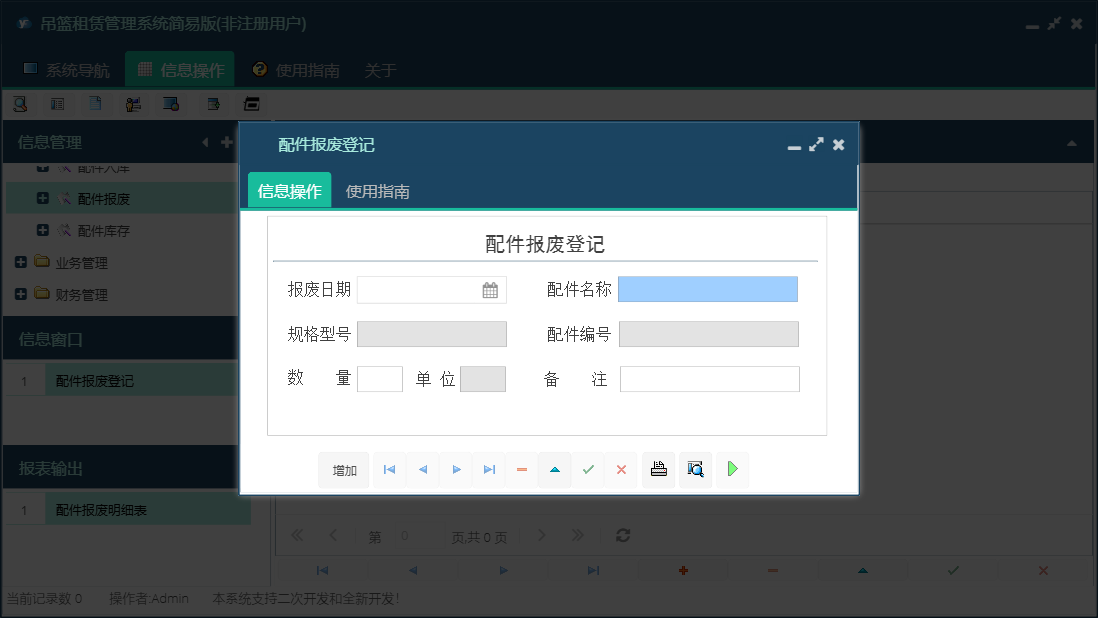This screenshot has width=1098, height=618.
Task: Jump to last record with the navigation icon
Action: coord(489,469)
